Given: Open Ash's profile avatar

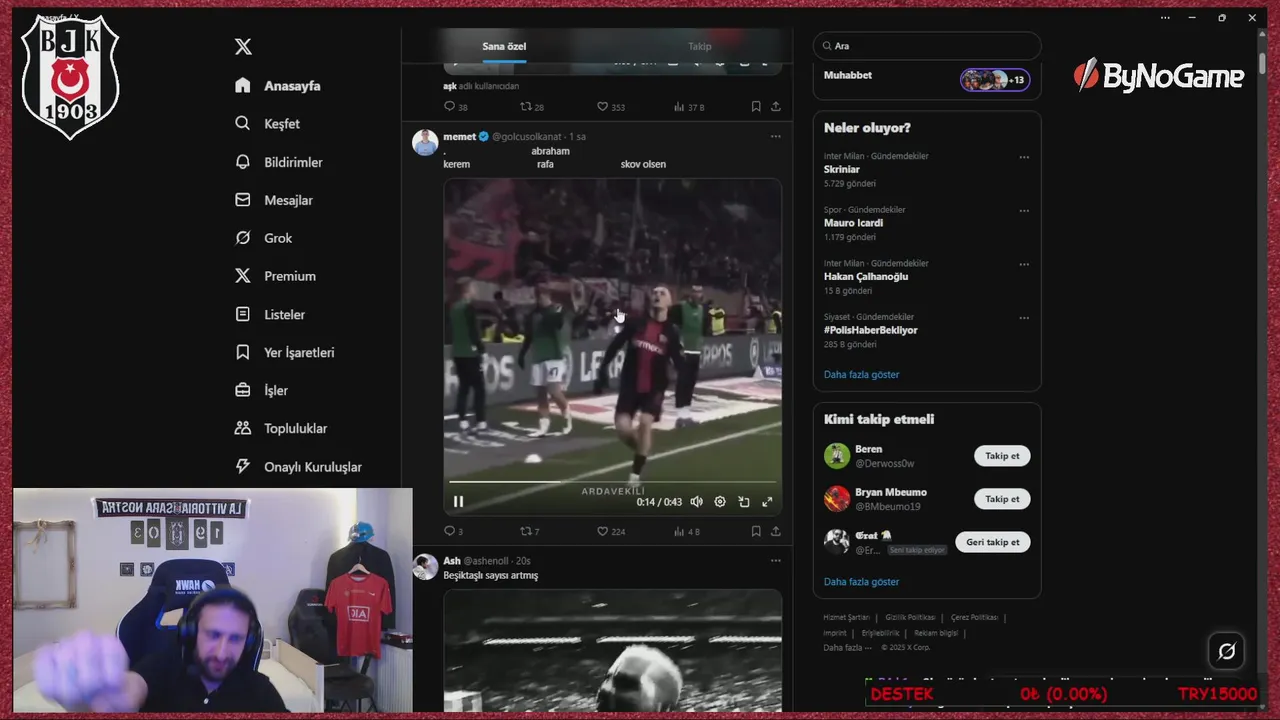Looking at the screenshot, I should click(425, 567).
